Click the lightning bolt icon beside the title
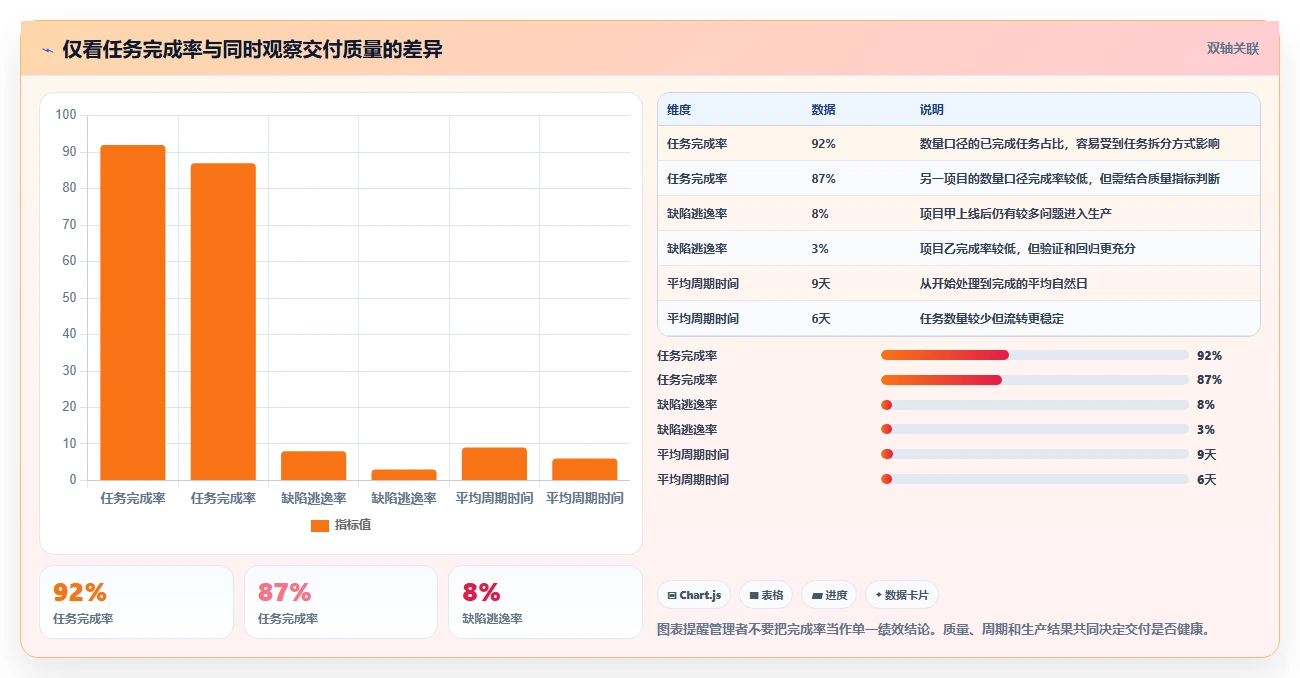 pyautogui.click(x=47, y=50)
